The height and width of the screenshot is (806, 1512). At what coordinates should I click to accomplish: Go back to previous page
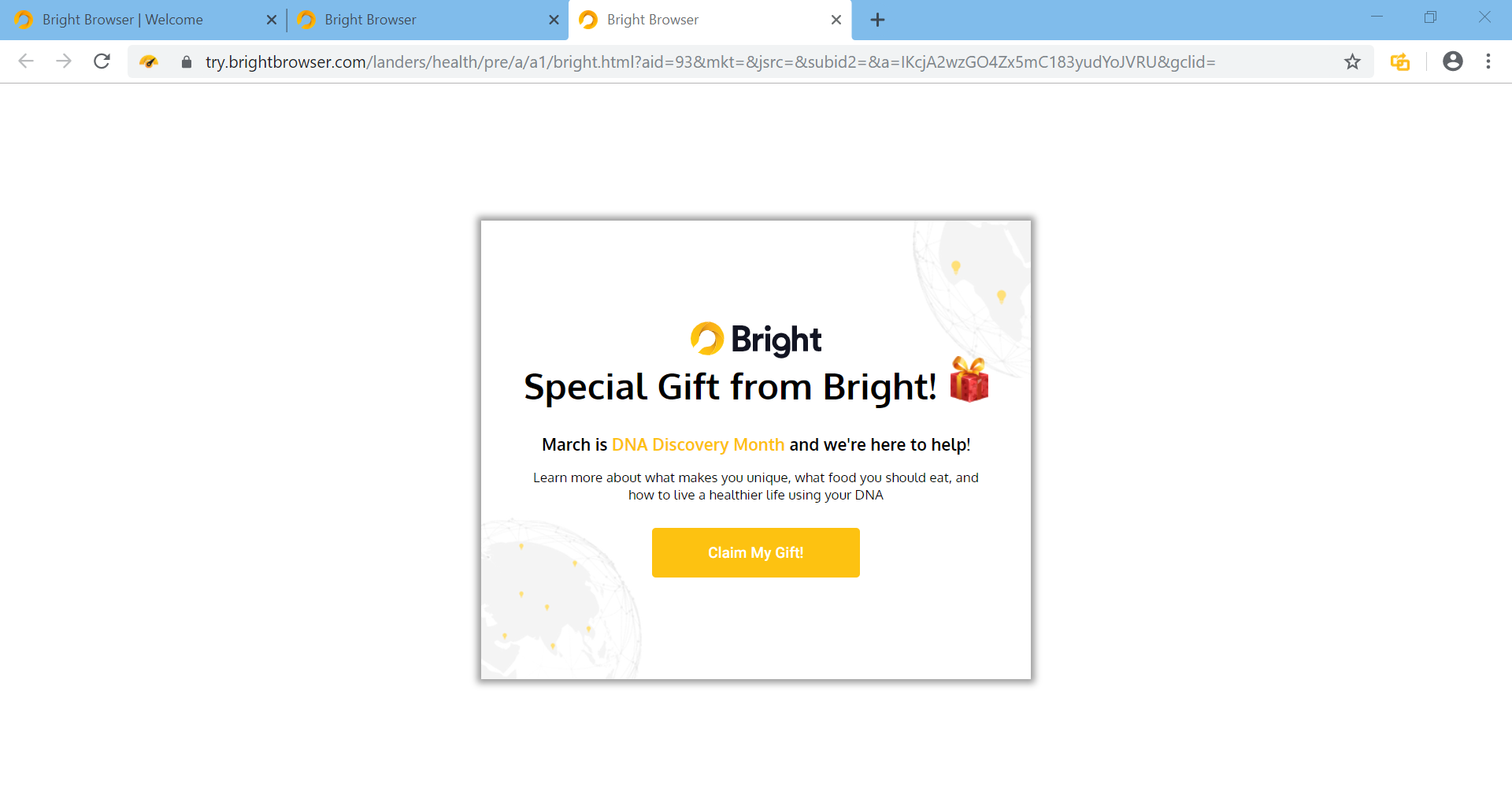click(26, 61)
